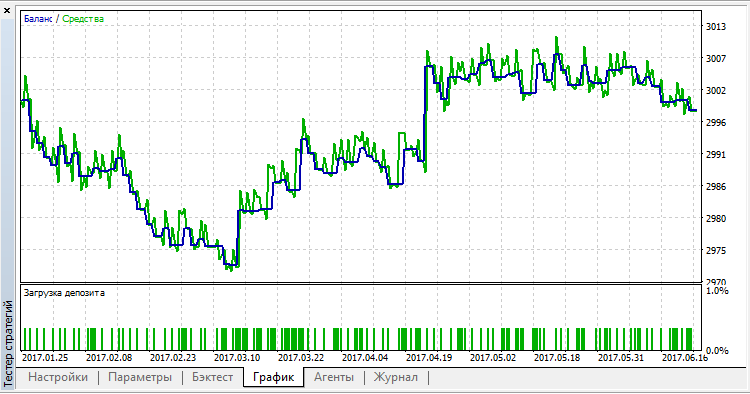Click the 3002 axis value
The image size is (750, 394).
(x=716, y=91)
